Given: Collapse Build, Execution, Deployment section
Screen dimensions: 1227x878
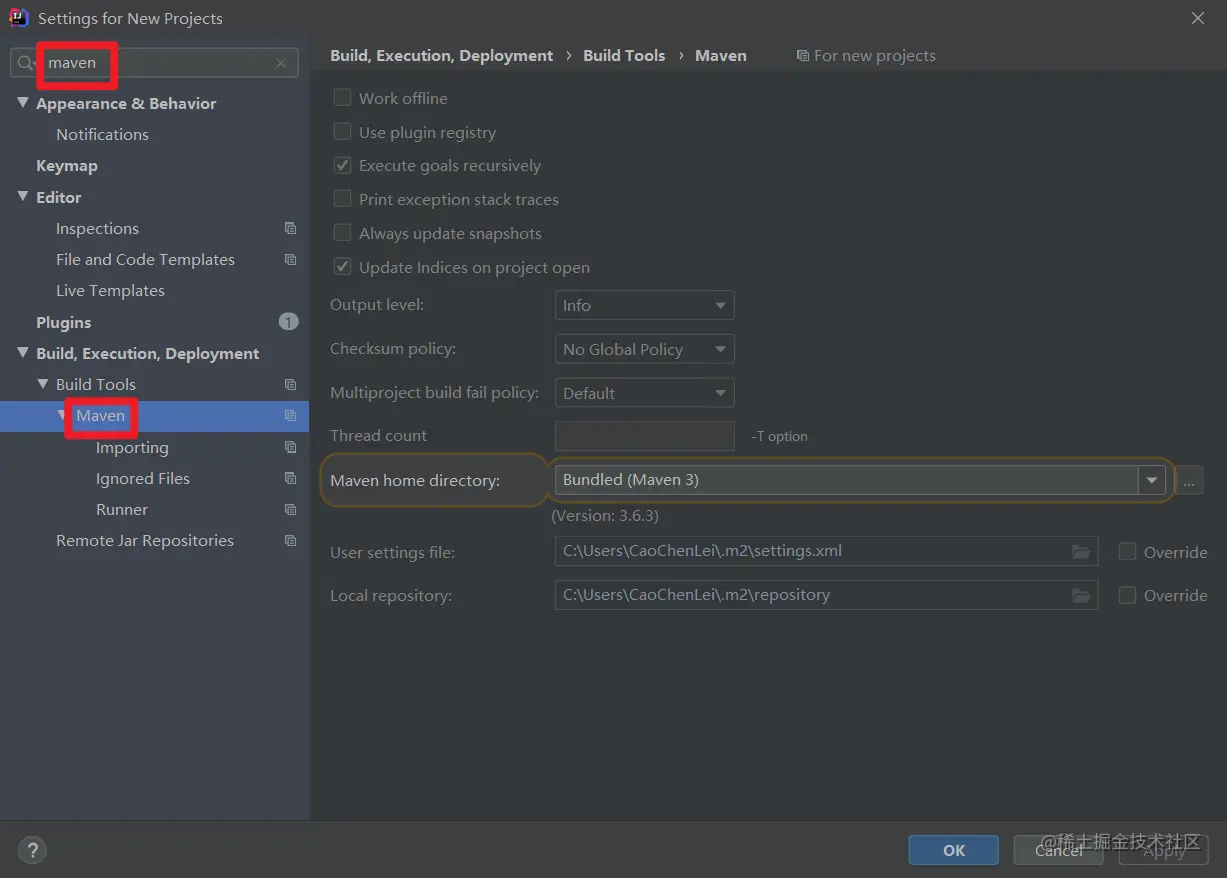Looking at the screenshot, I should click(x=23, y=353).
